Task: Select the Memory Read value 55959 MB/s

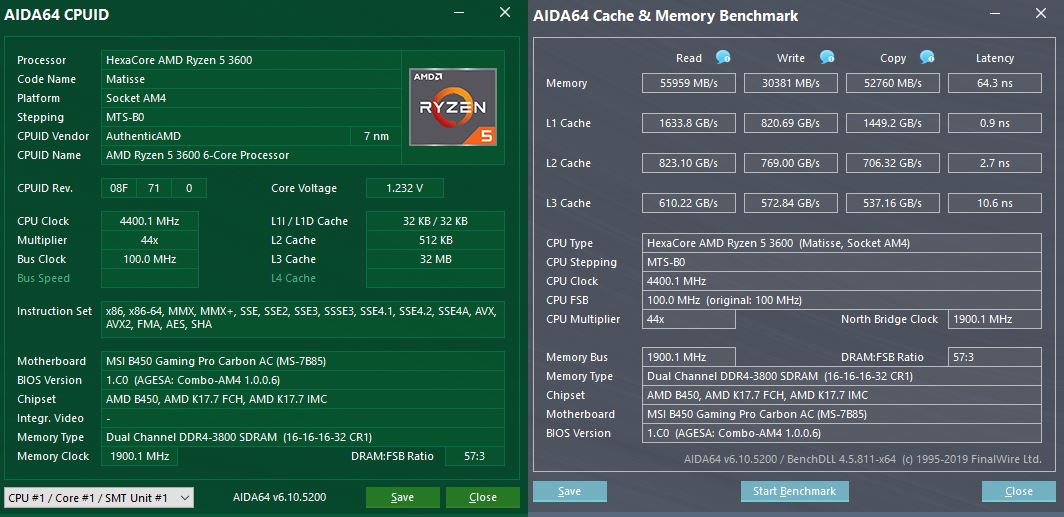Action: 690,84
